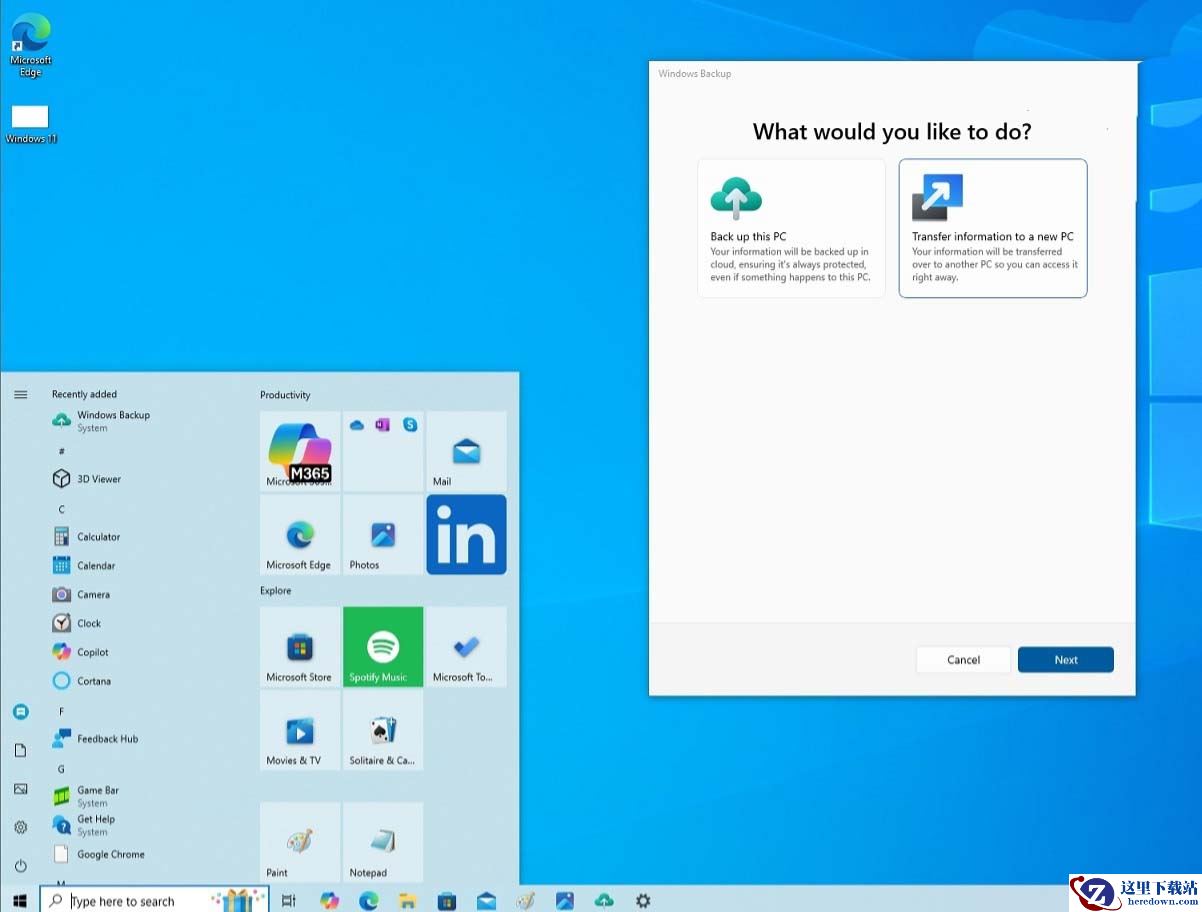Click Next in Windows Backup dialog

click(1066, 660)
